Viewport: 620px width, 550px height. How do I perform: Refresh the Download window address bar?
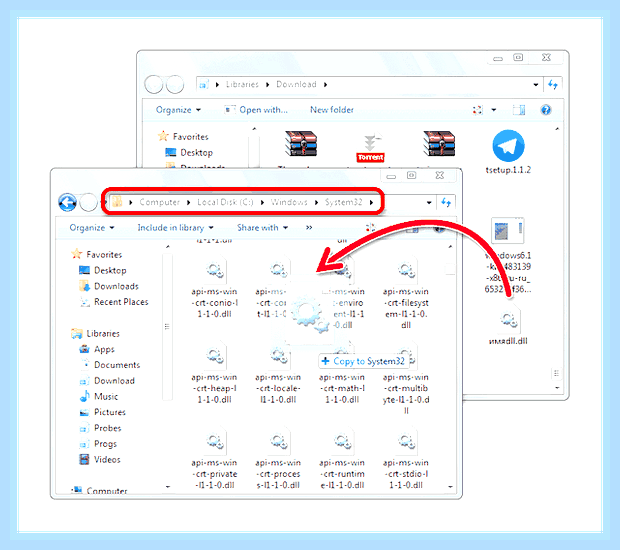pyautogui.click(x=553, y=84)
